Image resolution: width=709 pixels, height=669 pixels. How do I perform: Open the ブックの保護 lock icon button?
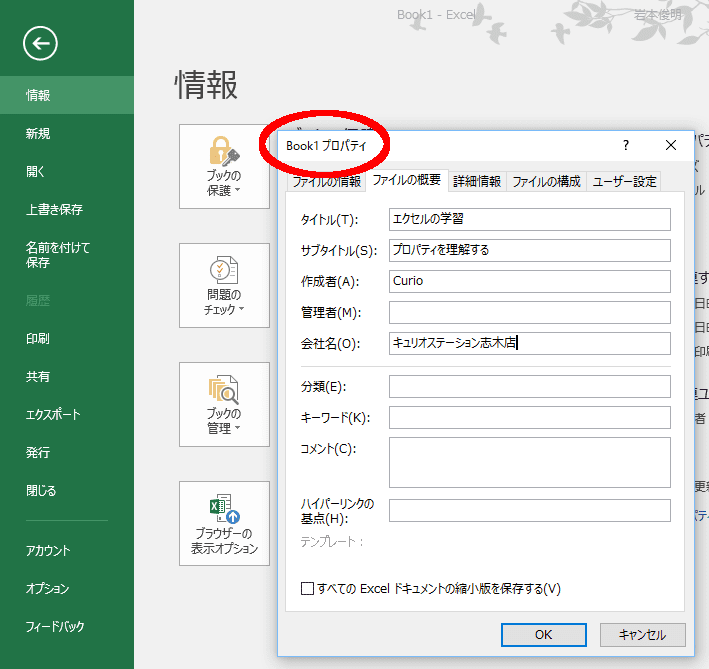pos(224,166)
